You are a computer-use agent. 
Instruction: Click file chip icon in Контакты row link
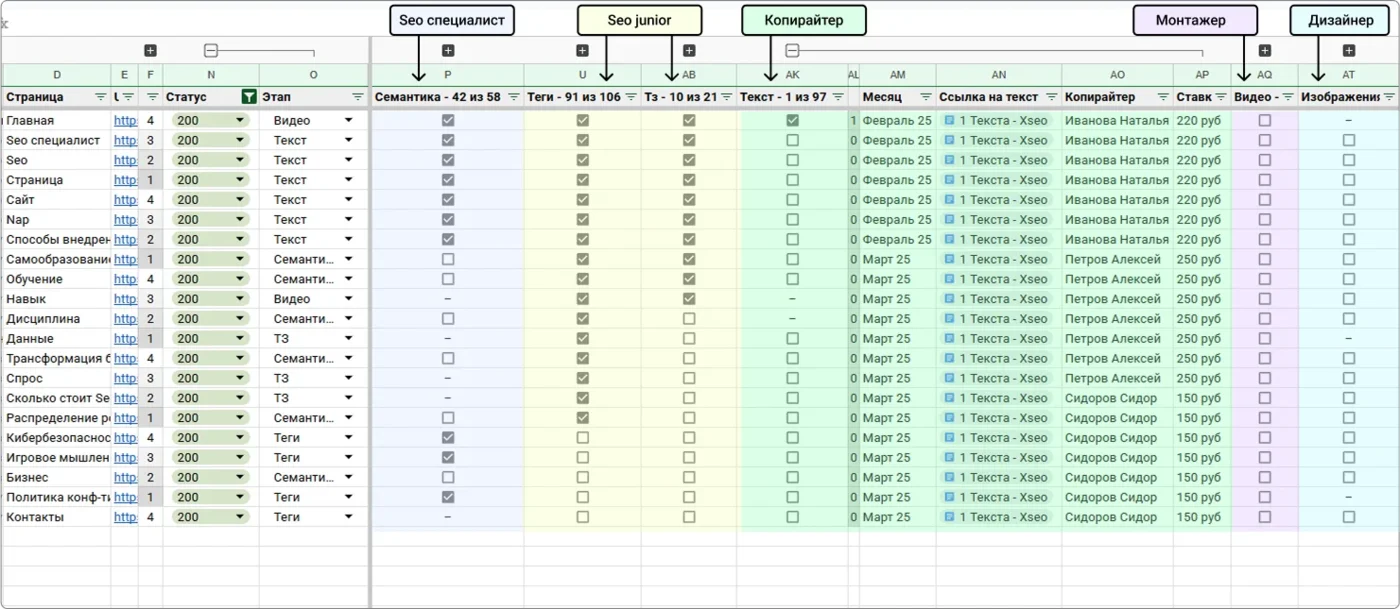point(949,517)
